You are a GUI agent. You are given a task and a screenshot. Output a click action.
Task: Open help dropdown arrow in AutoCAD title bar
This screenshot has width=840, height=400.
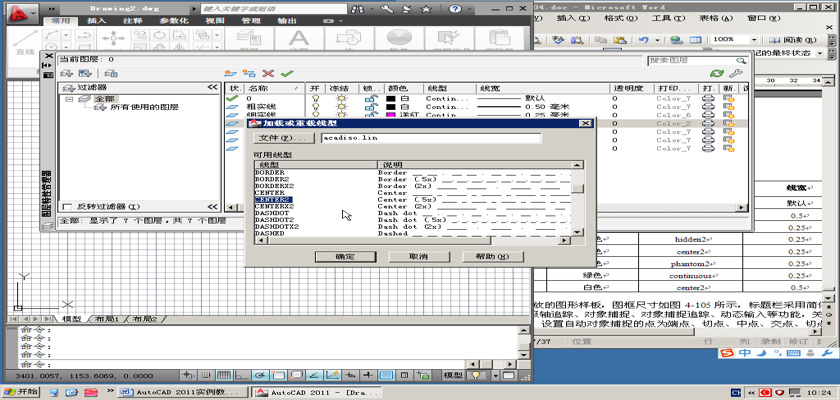468,9
